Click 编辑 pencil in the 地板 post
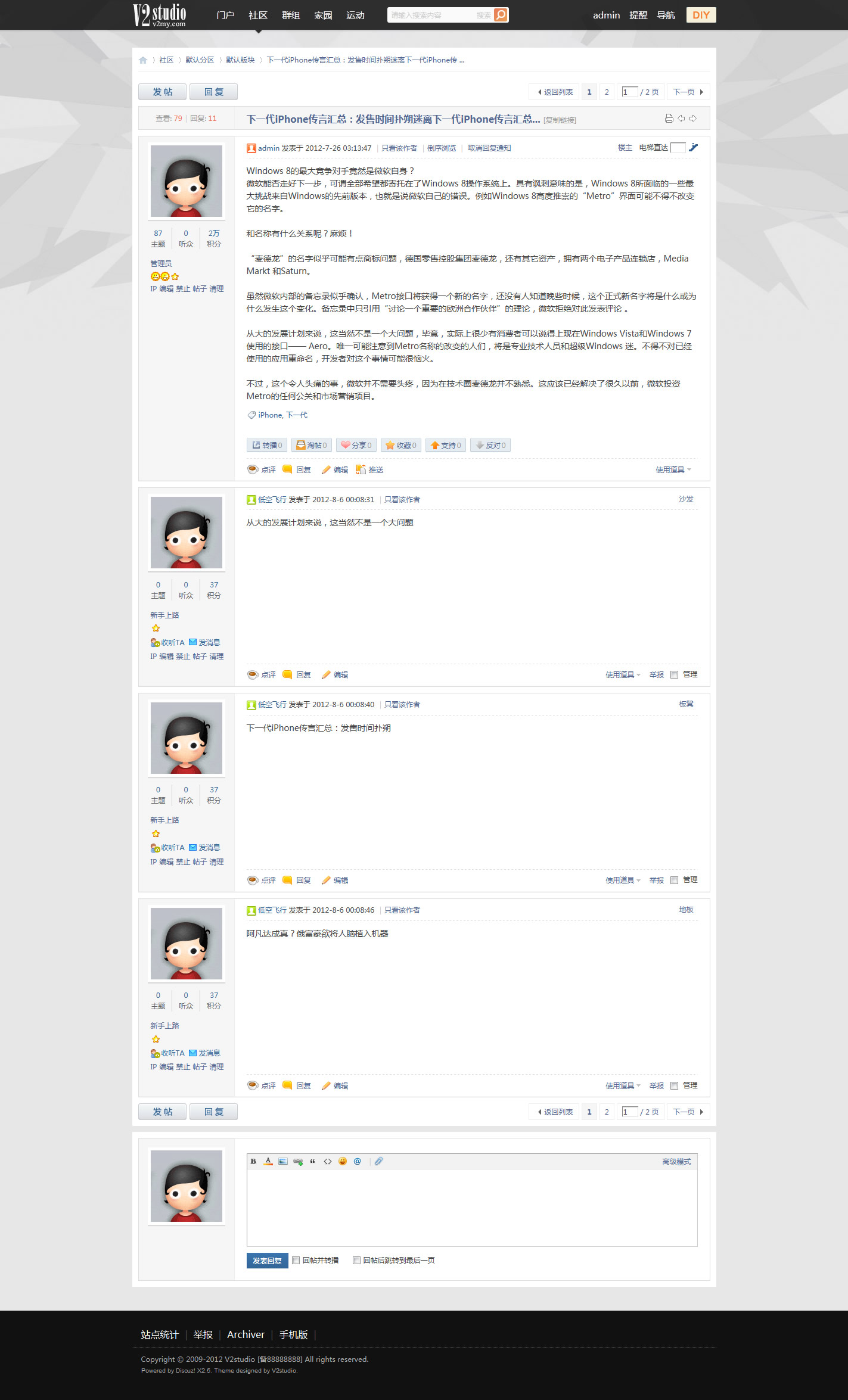 334,1085
